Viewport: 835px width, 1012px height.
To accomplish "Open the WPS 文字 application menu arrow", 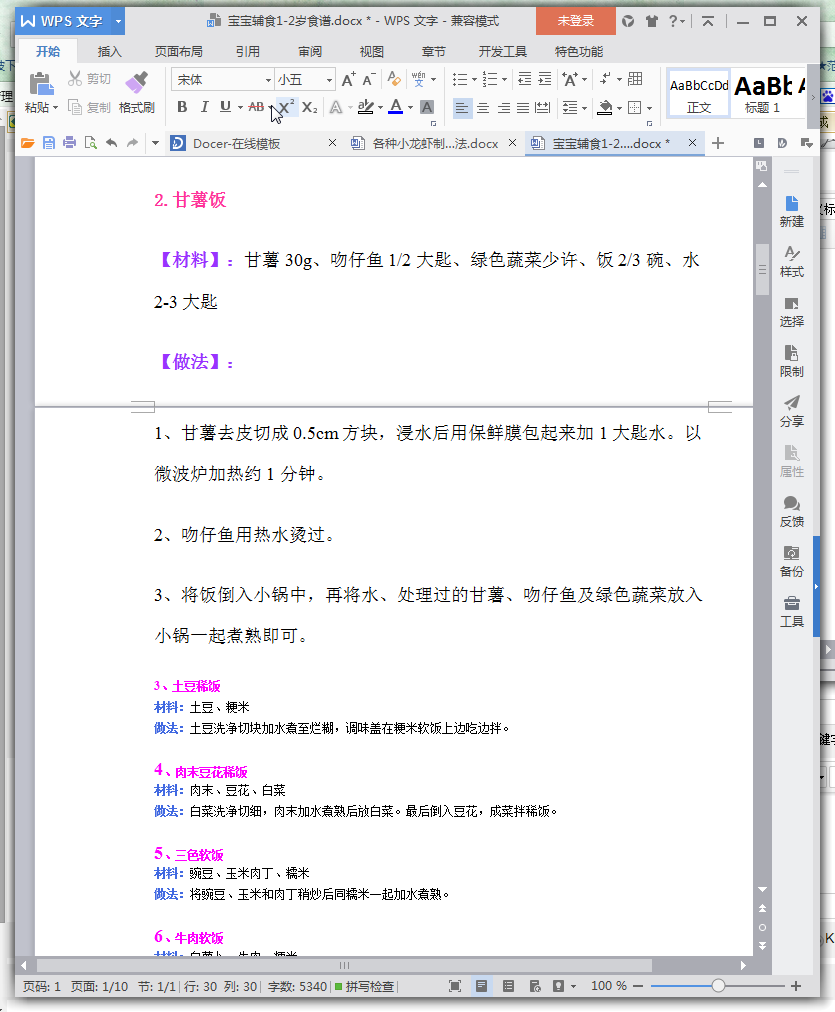I will click(x=118, y=21).
